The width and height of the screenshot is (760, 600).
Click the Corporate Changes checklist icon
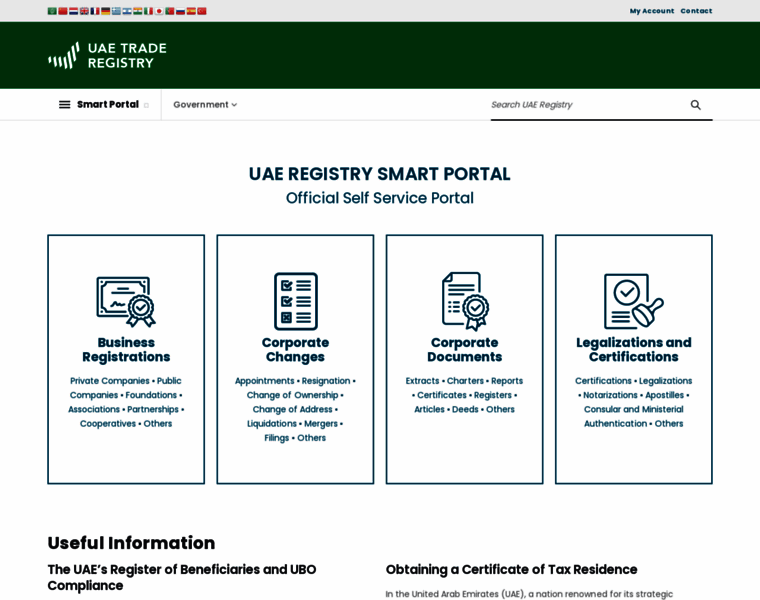296,301
